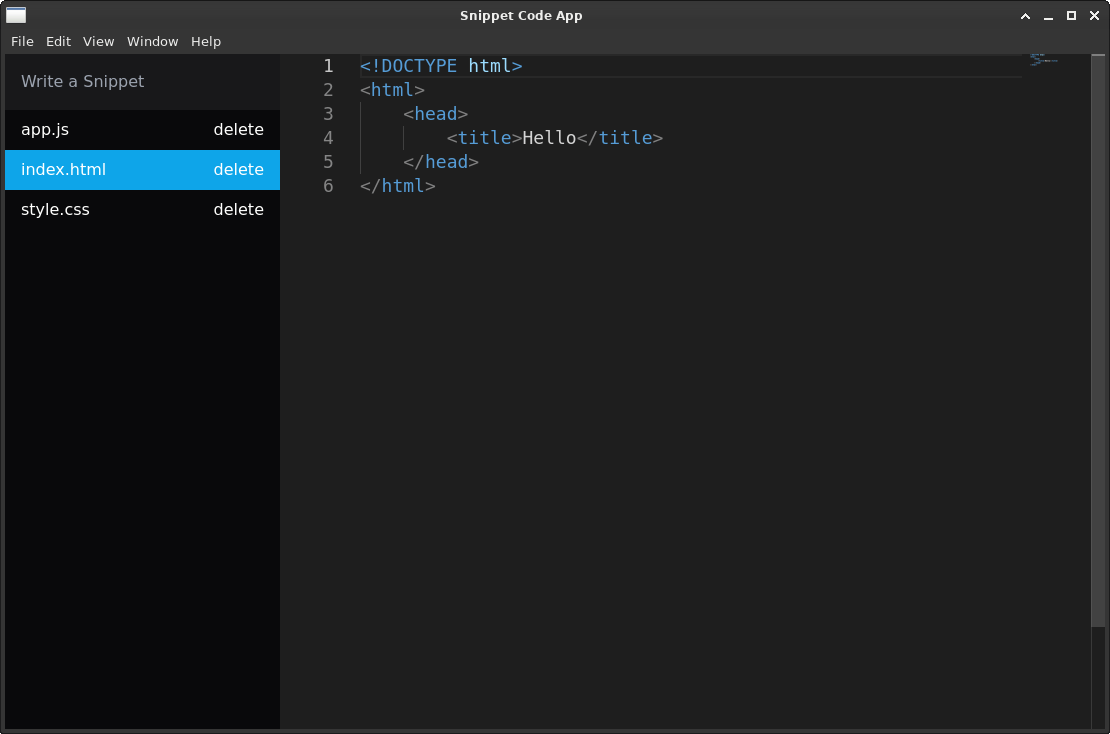Click the up-arrow shade button in title bar
Viewport: 1110px width, 734px height.
[x=1025, y=16]
